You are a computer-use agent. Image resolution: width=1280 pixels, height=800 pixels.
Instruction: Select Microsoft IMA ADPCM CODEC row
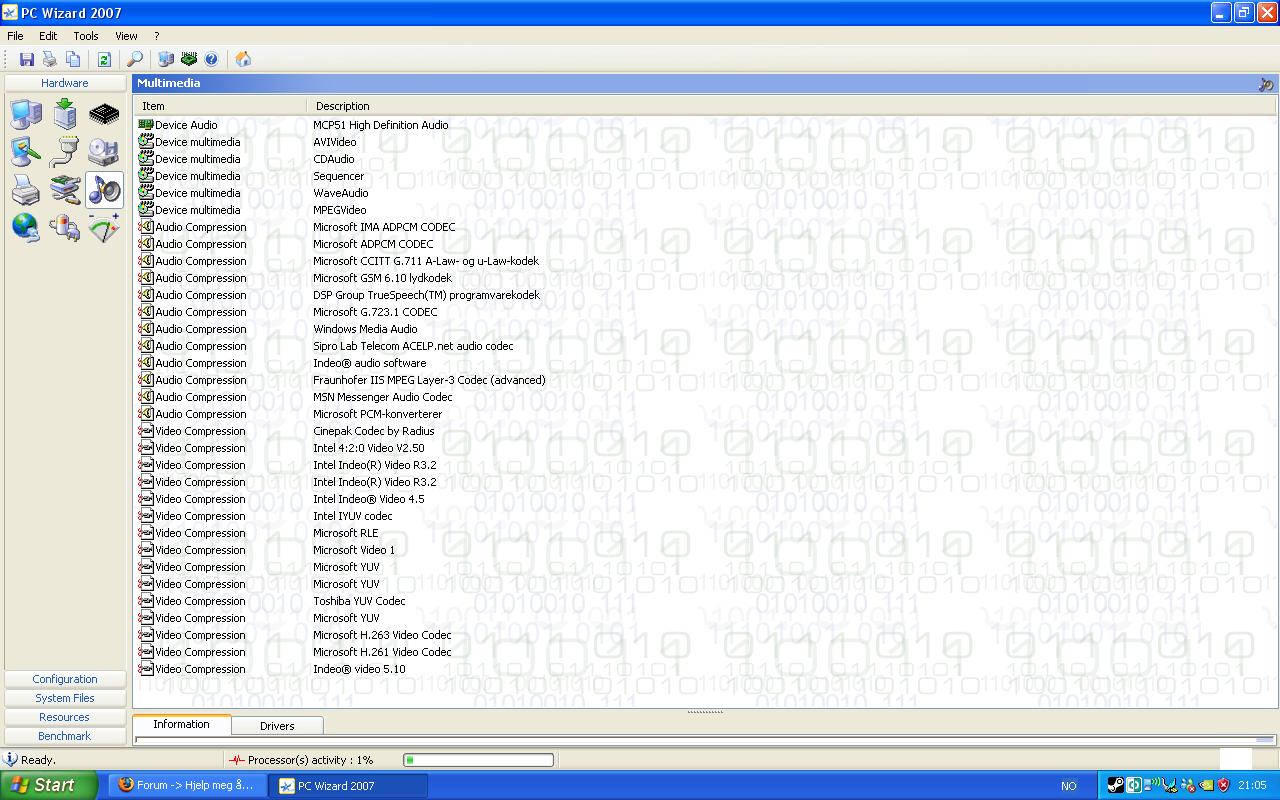click(x=706, y=227)
